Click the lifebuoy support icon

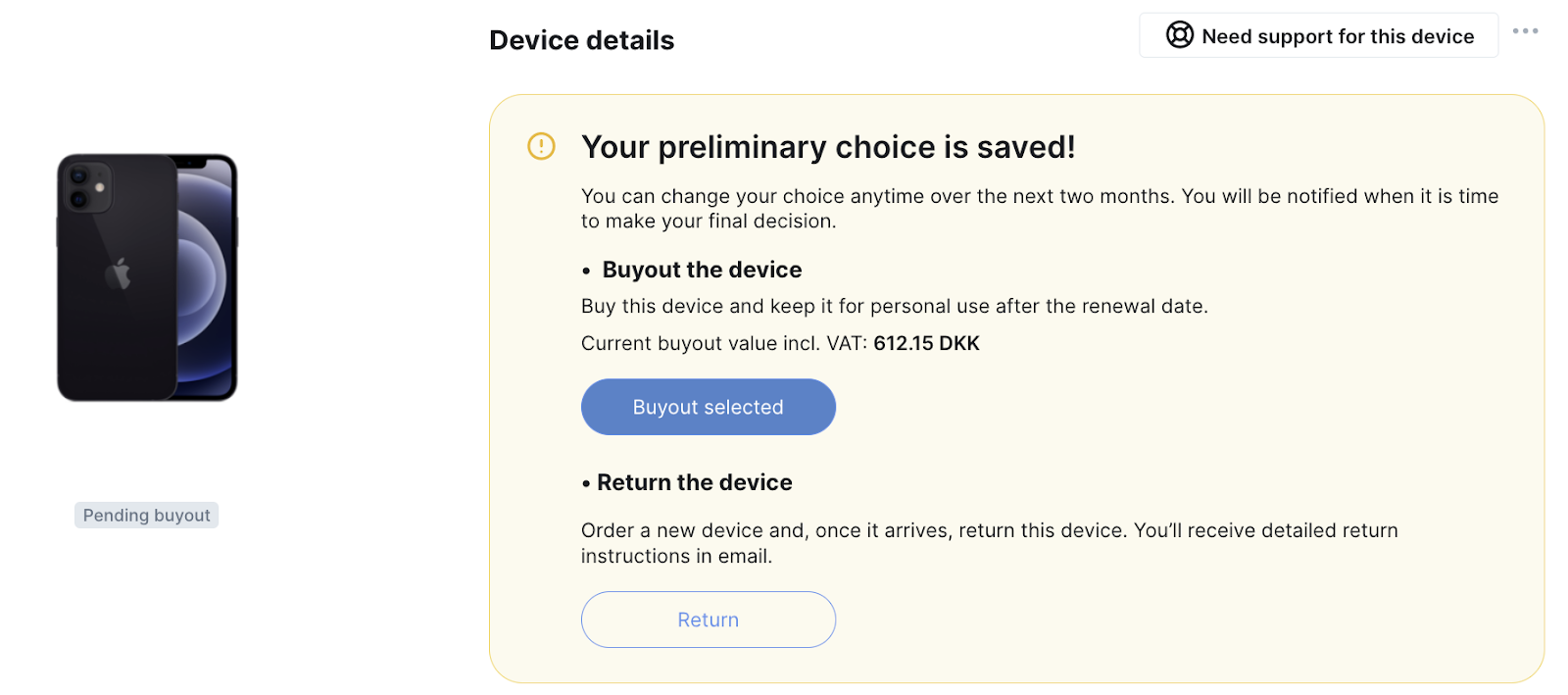click(x=1179, y=35)
